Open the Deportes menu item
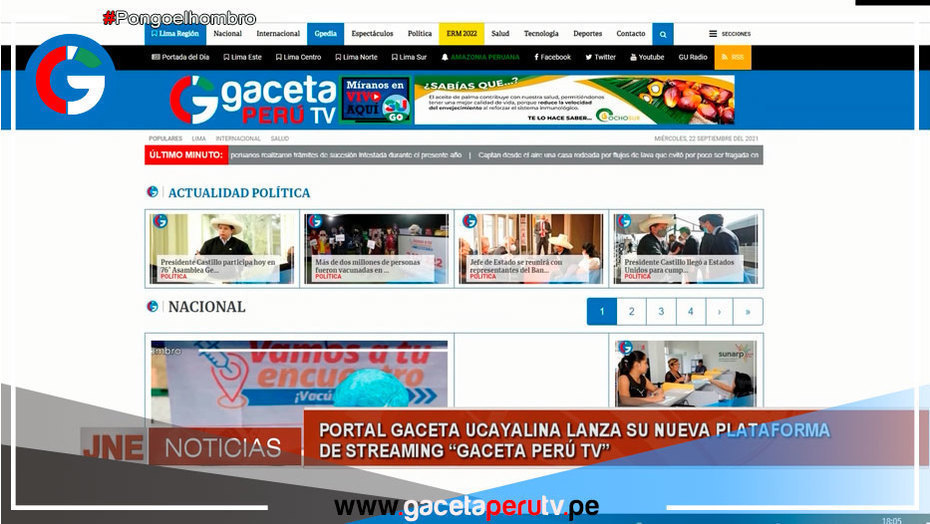Screen dimensions: 930x524 587,34
